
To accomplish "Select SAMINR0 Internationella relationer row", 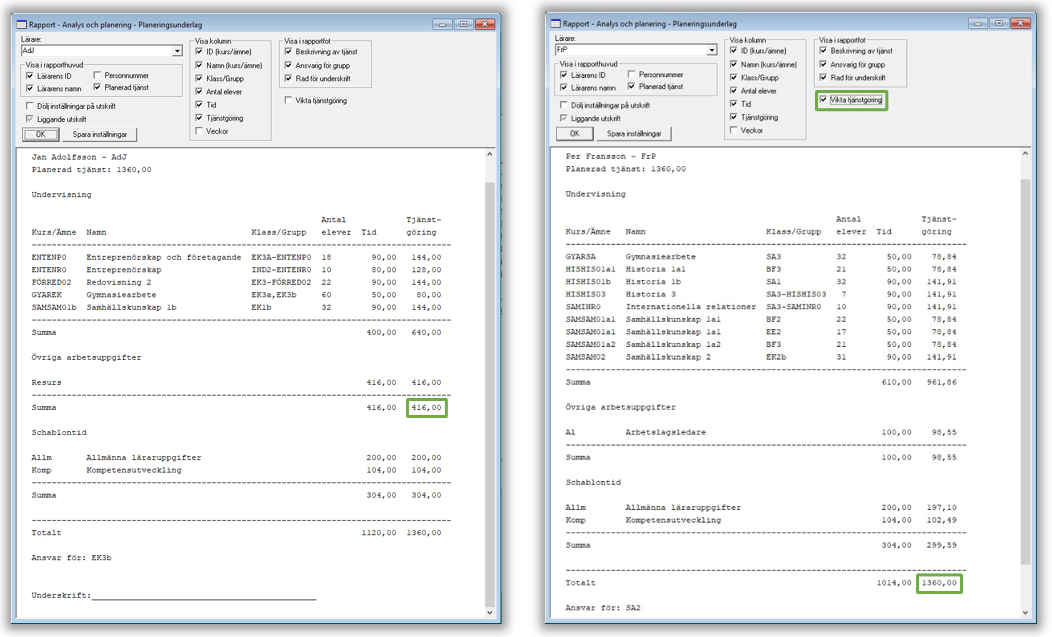I will pos(761,307).
